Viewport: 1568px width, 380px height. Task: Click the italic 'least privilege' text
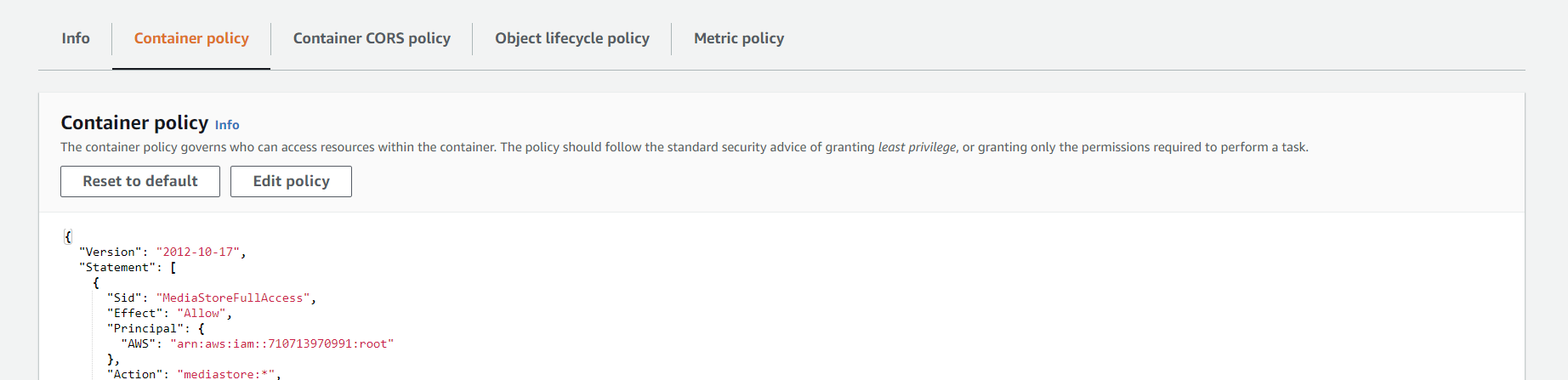[x=917, y=147]
